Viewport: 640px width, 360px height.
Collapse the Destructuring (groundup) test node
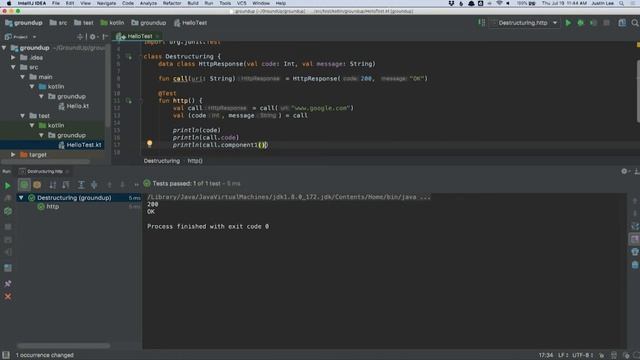coord(21,198)
